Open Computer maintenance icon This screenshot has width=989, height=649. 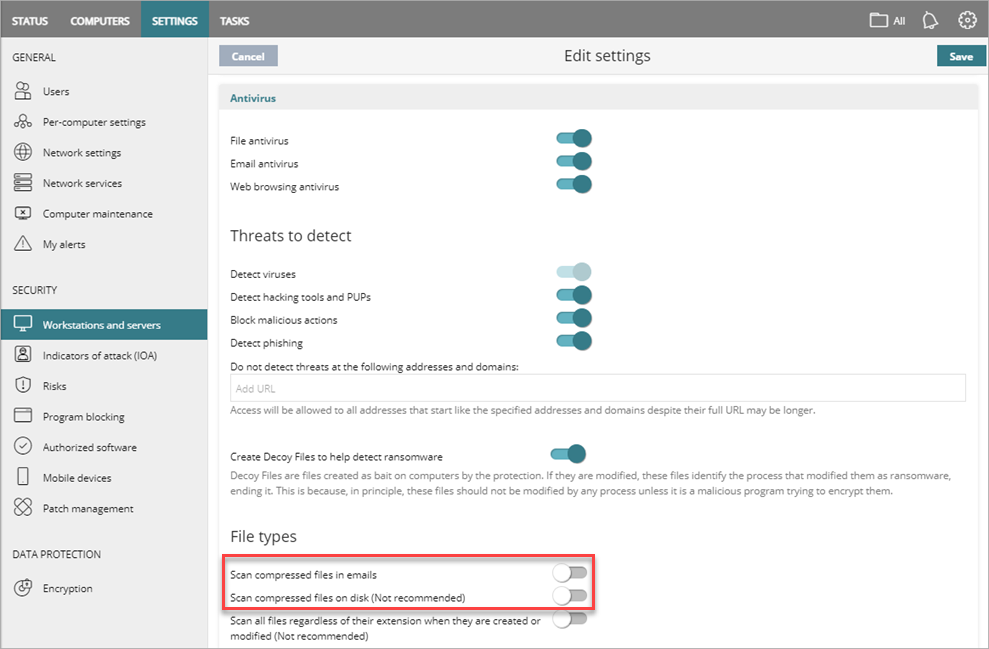(x=23, y=213)
